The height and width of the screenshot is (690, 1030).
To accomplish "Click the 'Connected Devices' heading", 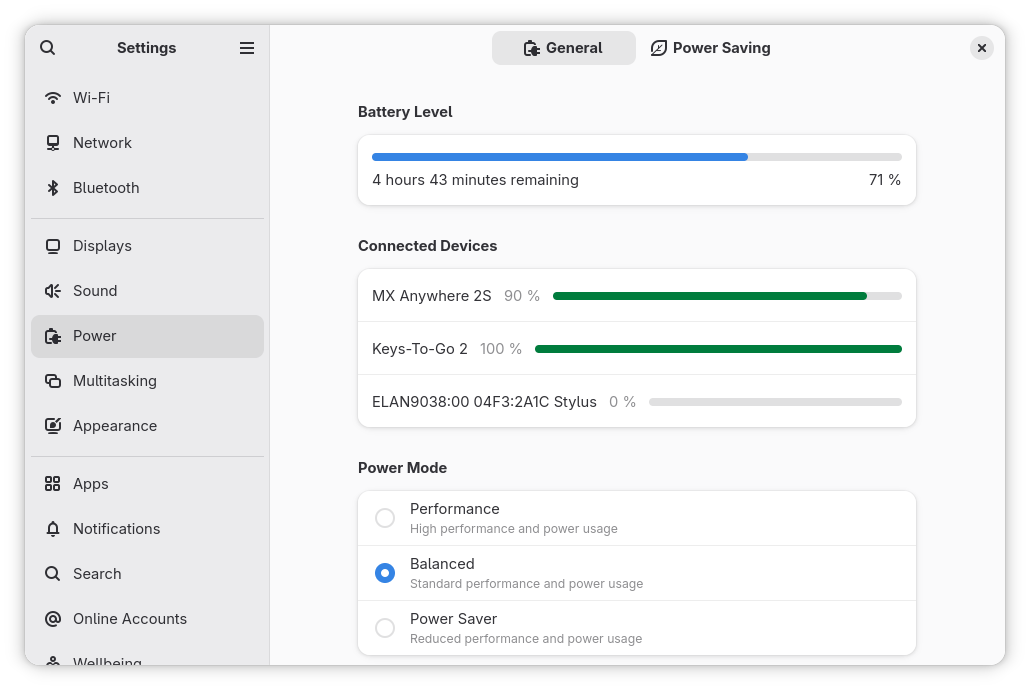I will 428,246.
